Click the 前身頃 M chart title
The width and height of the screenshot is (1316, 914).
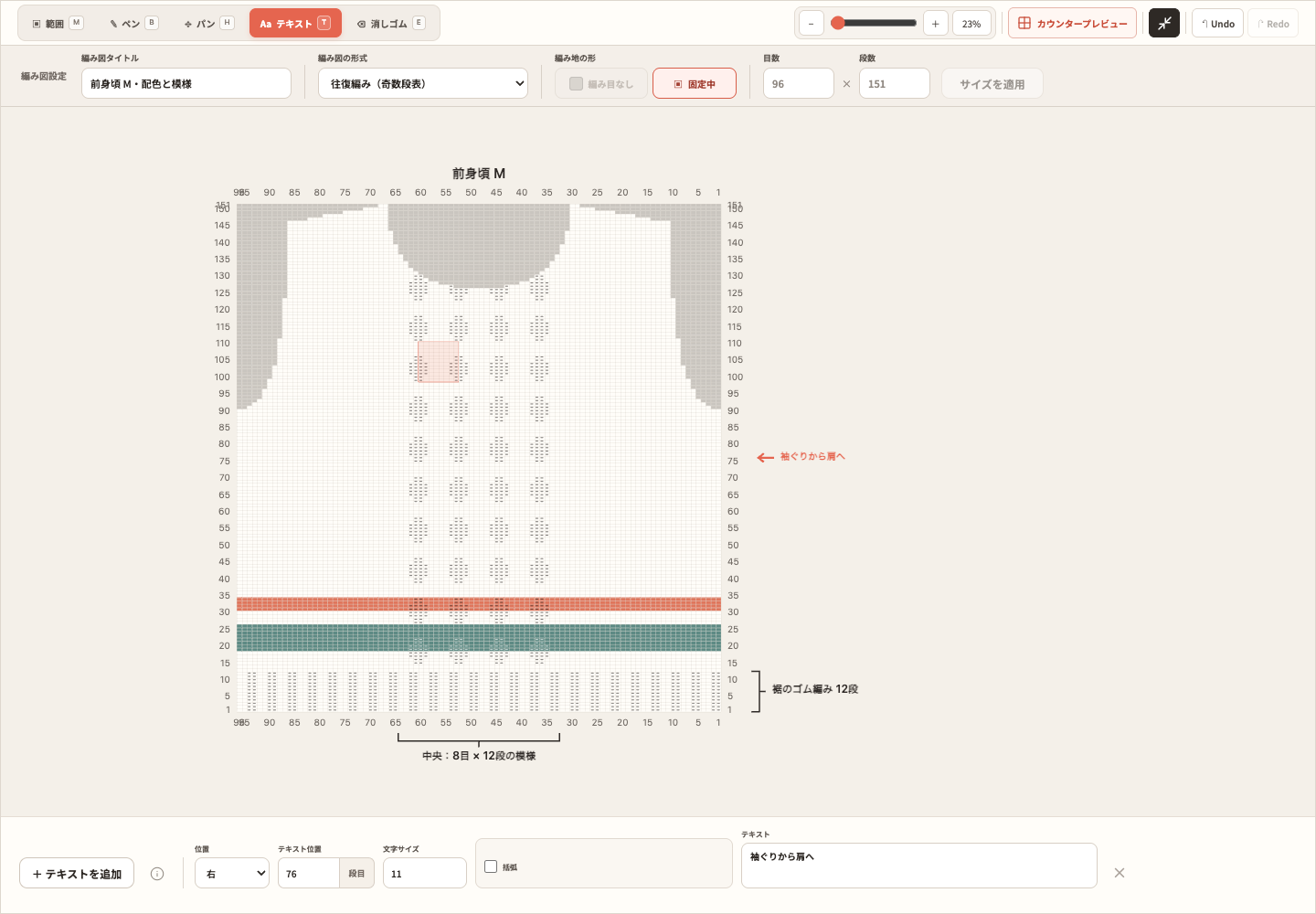click(479, 173)
